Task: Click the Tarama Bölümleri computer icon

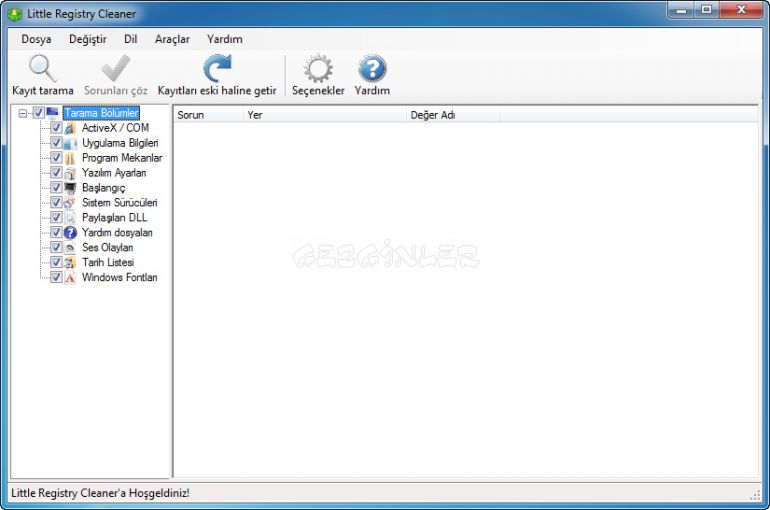Action: coord(53,113)
